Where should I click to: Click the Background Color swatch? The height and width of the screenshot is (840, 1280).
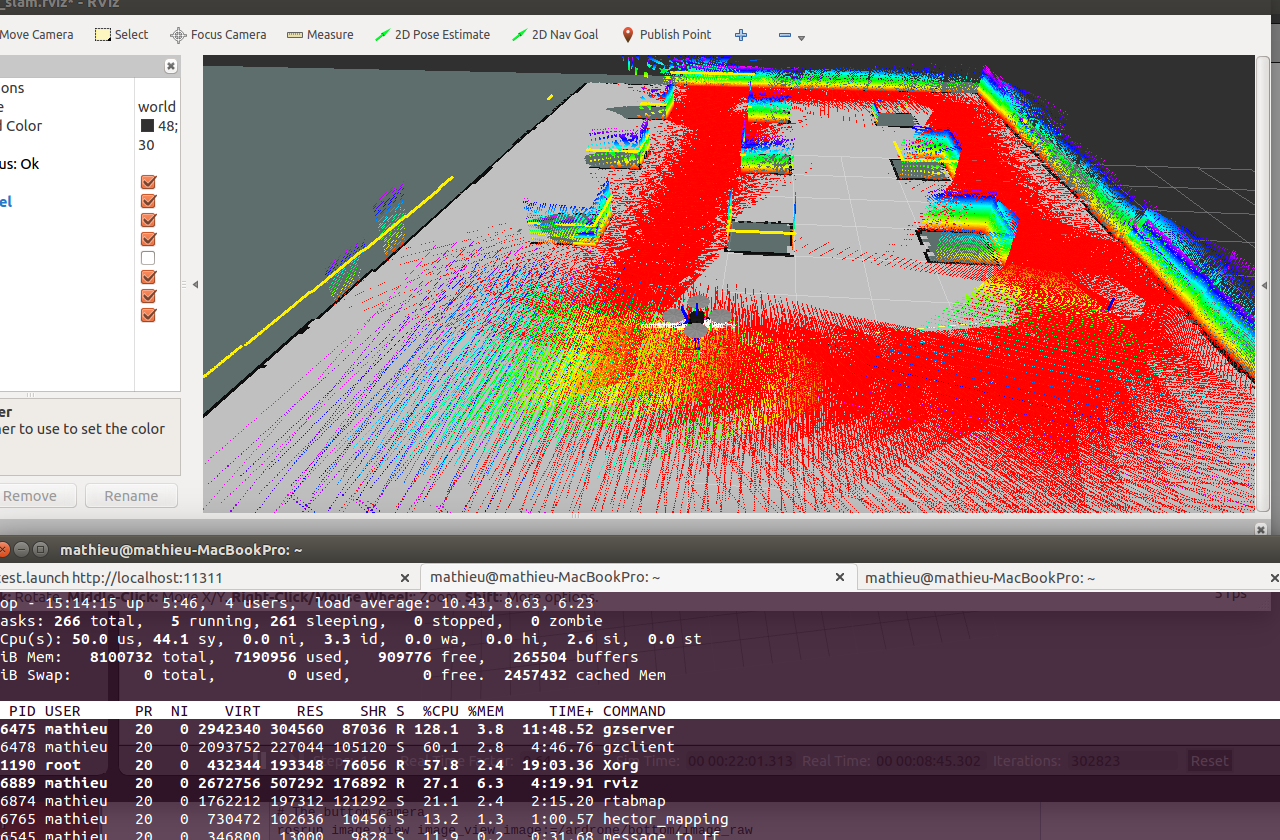[147, 126]
